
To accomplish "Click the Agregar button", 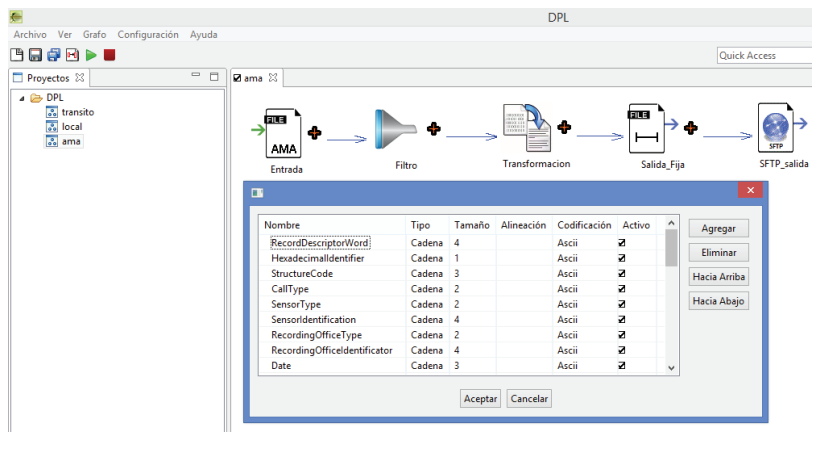I will click(718, 229).
